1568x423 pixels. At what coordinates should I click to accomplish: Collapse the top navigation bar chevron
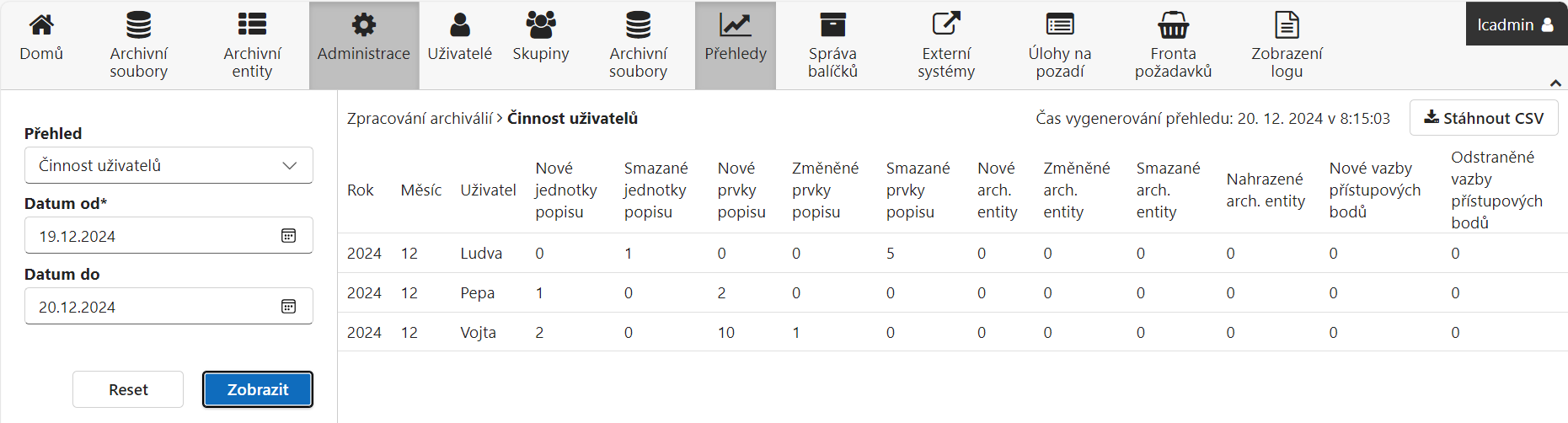pos(1555,83)
